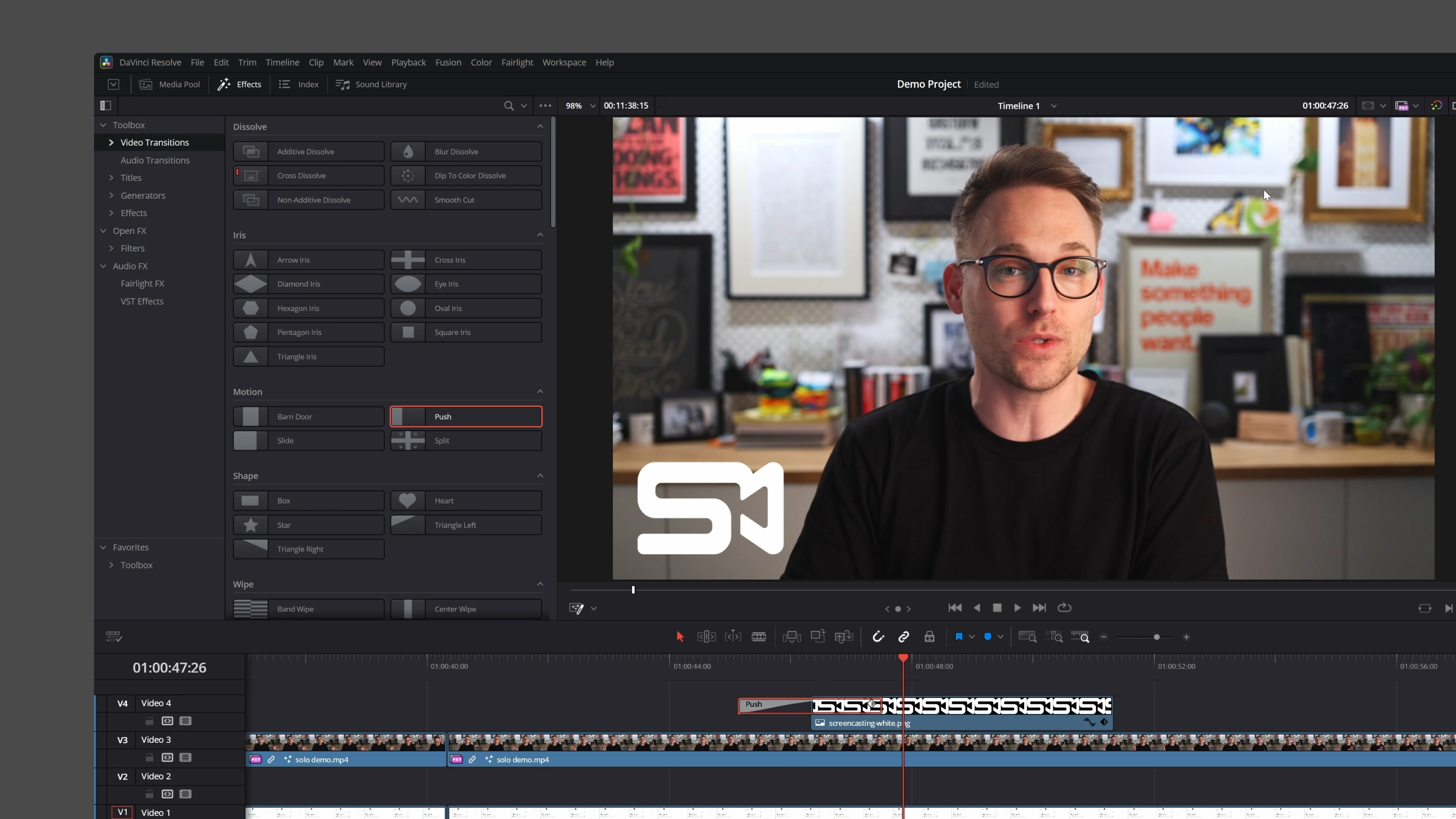The image size is (1456, 819).
Task: Add a flag to the current clip
Action: pos(960,637)
